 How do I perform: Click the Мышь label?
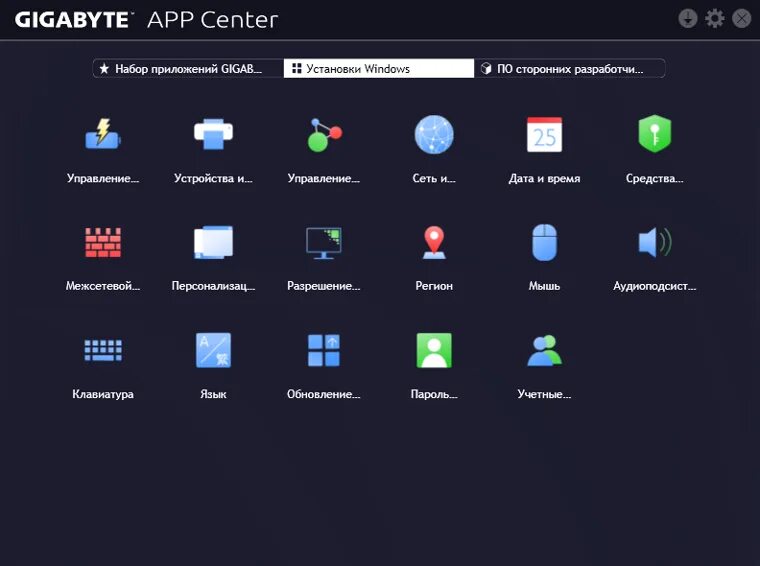coord(544,286)
